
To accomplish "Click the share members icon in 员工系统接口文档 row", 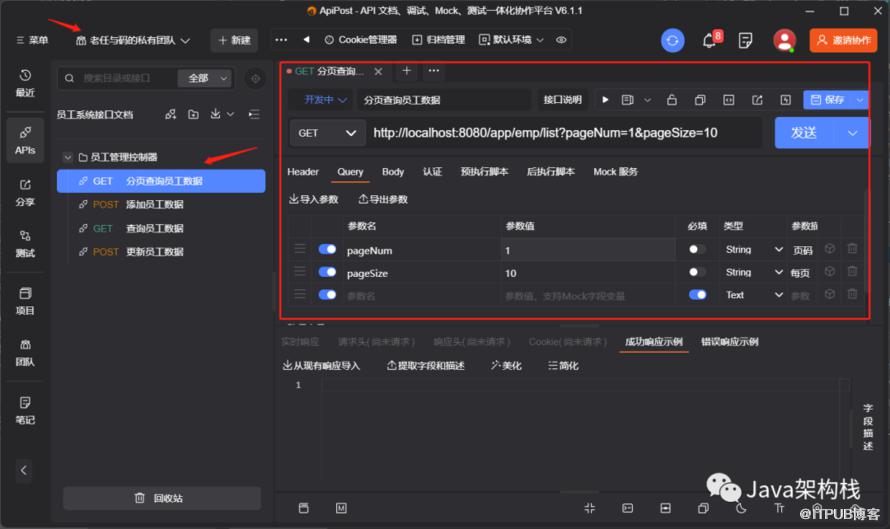I will click(170, 115).
